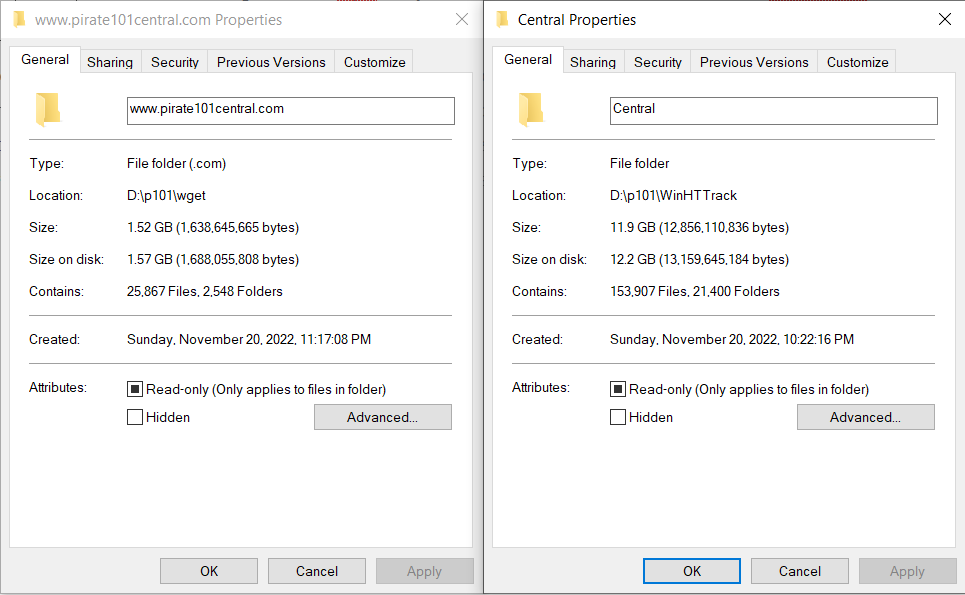Screen dimensions: 965x595
Task: Switch to Security tab in Central Properties
Action: coord(658,62)
